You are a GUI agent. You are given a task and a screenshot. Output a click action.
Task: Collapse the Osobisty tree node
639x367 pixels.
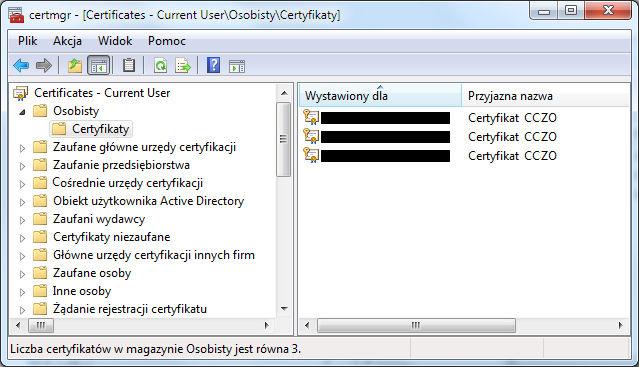coord(22,112)
